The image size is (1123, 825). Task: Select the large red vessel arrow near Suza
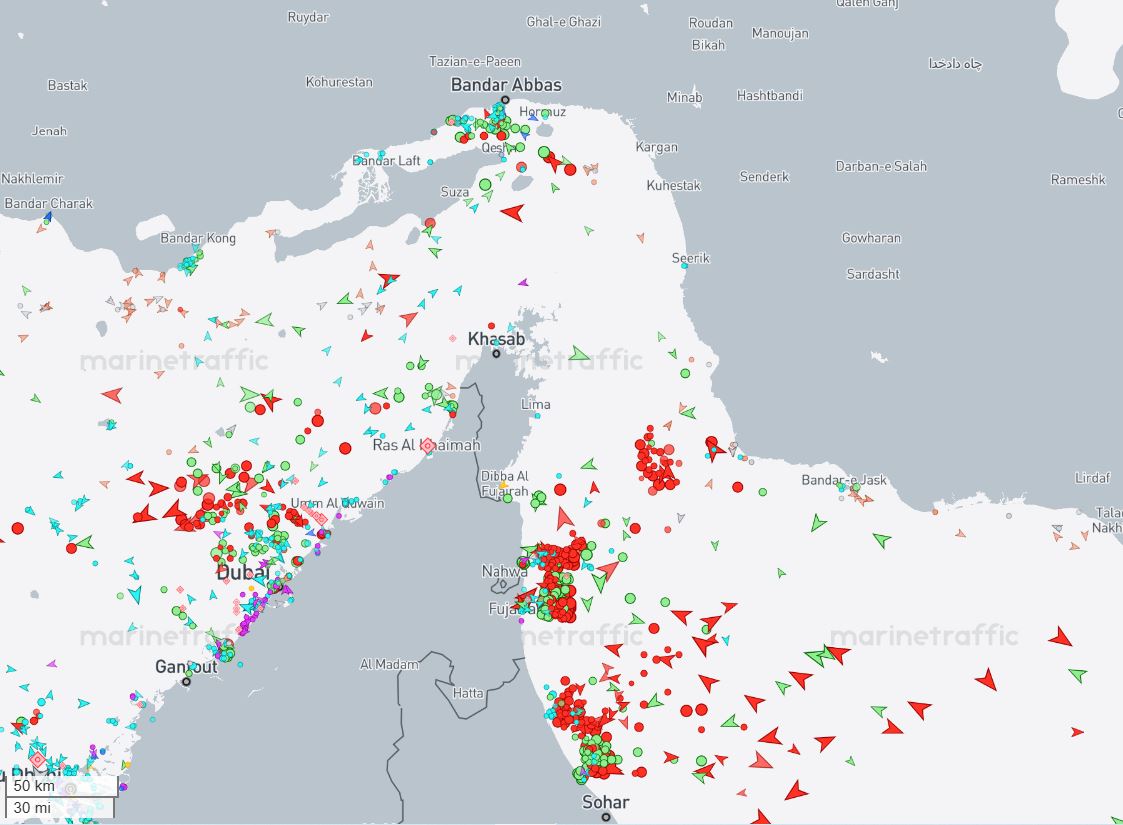513,213
